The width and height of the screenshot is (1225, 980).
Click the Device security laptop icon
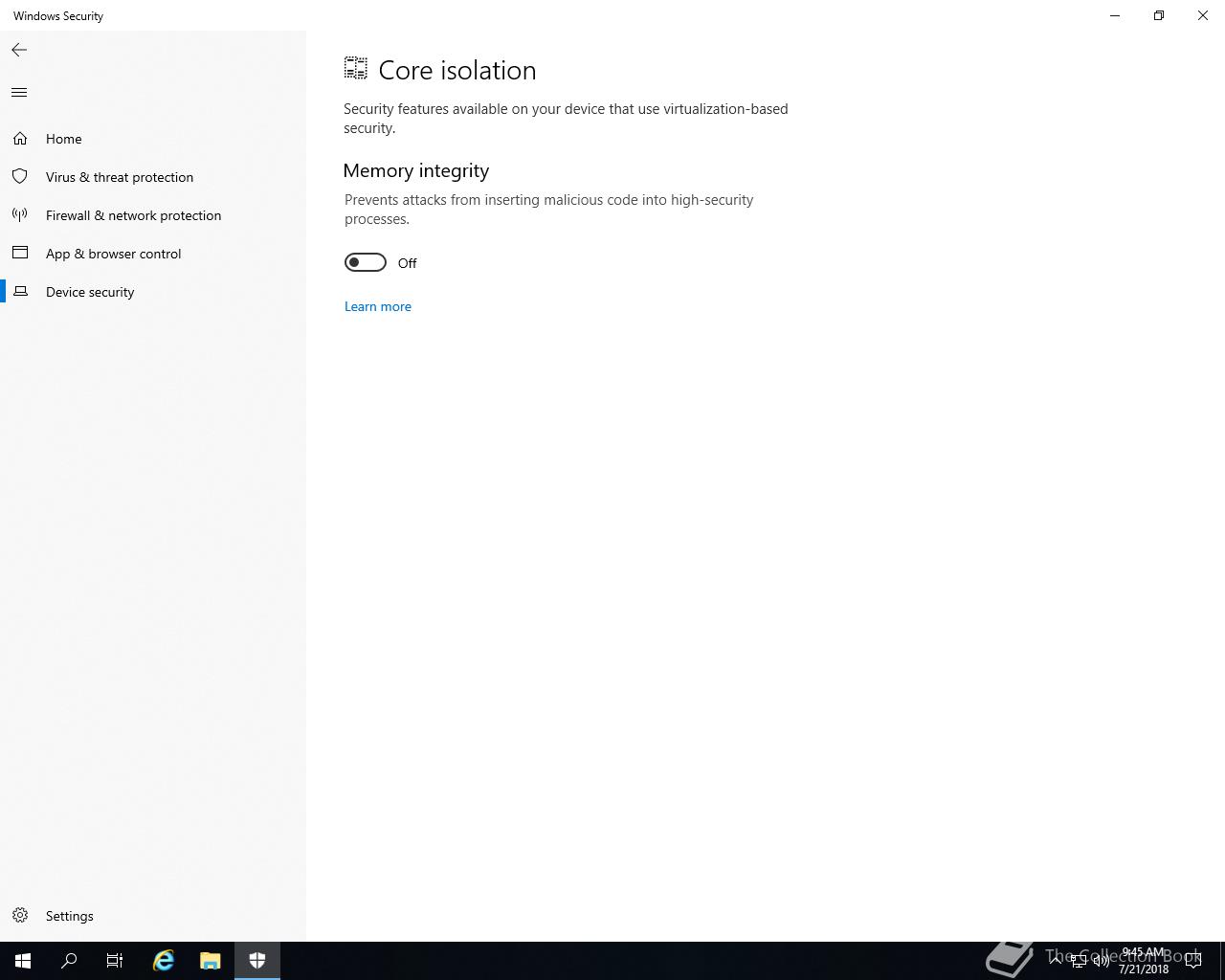coord(20,292)
